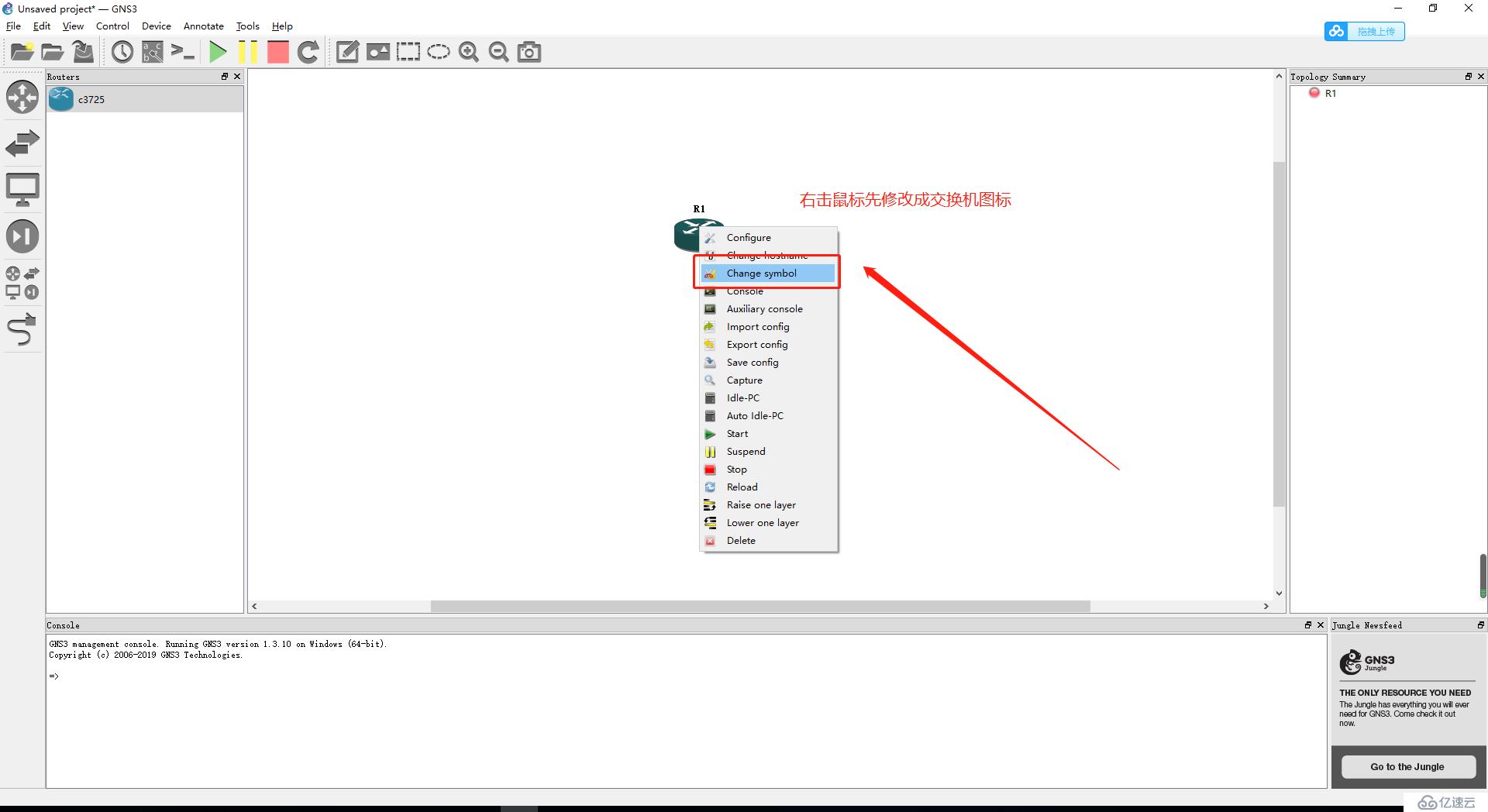
Task: Select the Draw an ellipse tool
Action: click(439, 52)
